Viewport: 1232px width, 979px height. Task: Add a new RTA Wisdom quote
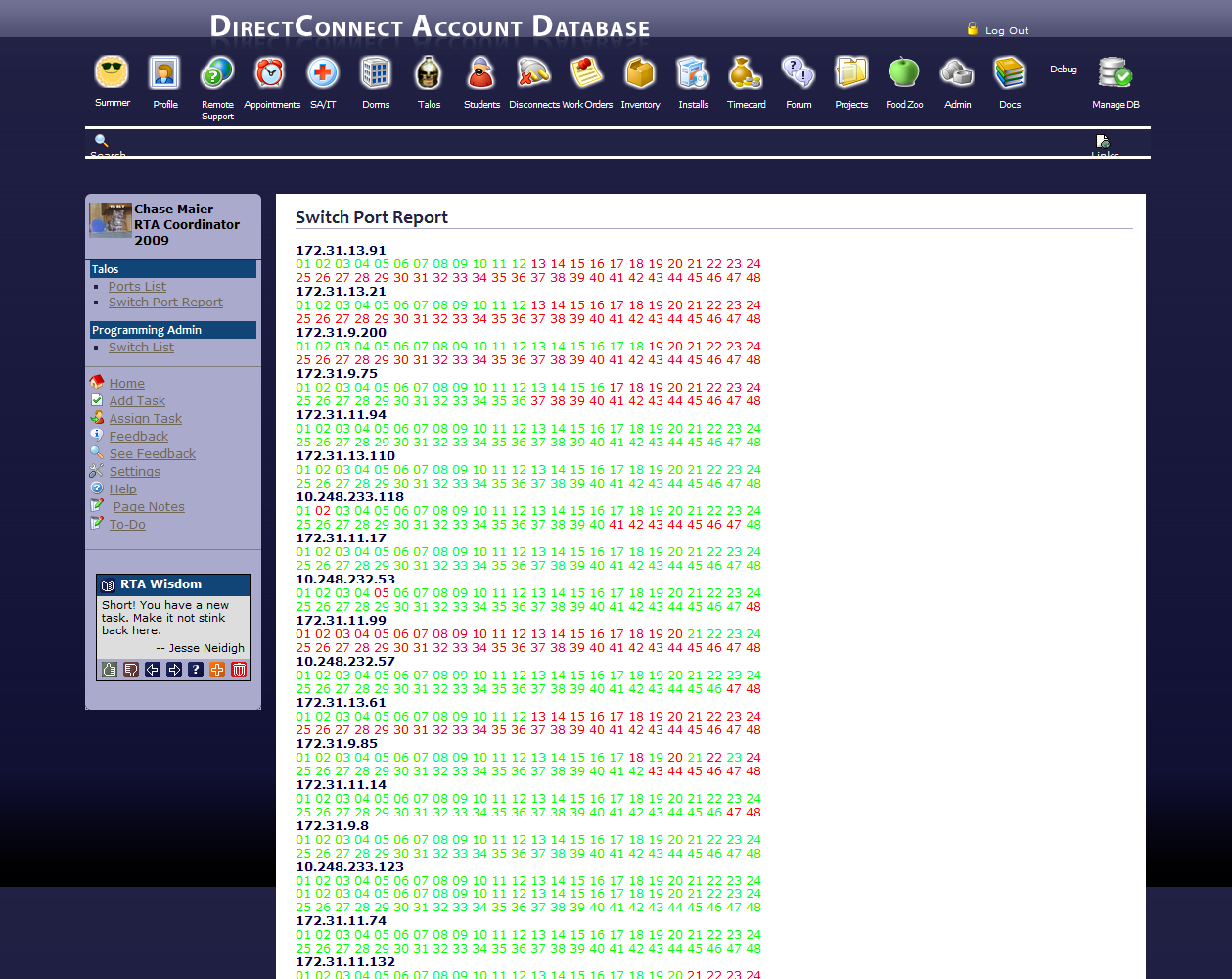point(217,670)
